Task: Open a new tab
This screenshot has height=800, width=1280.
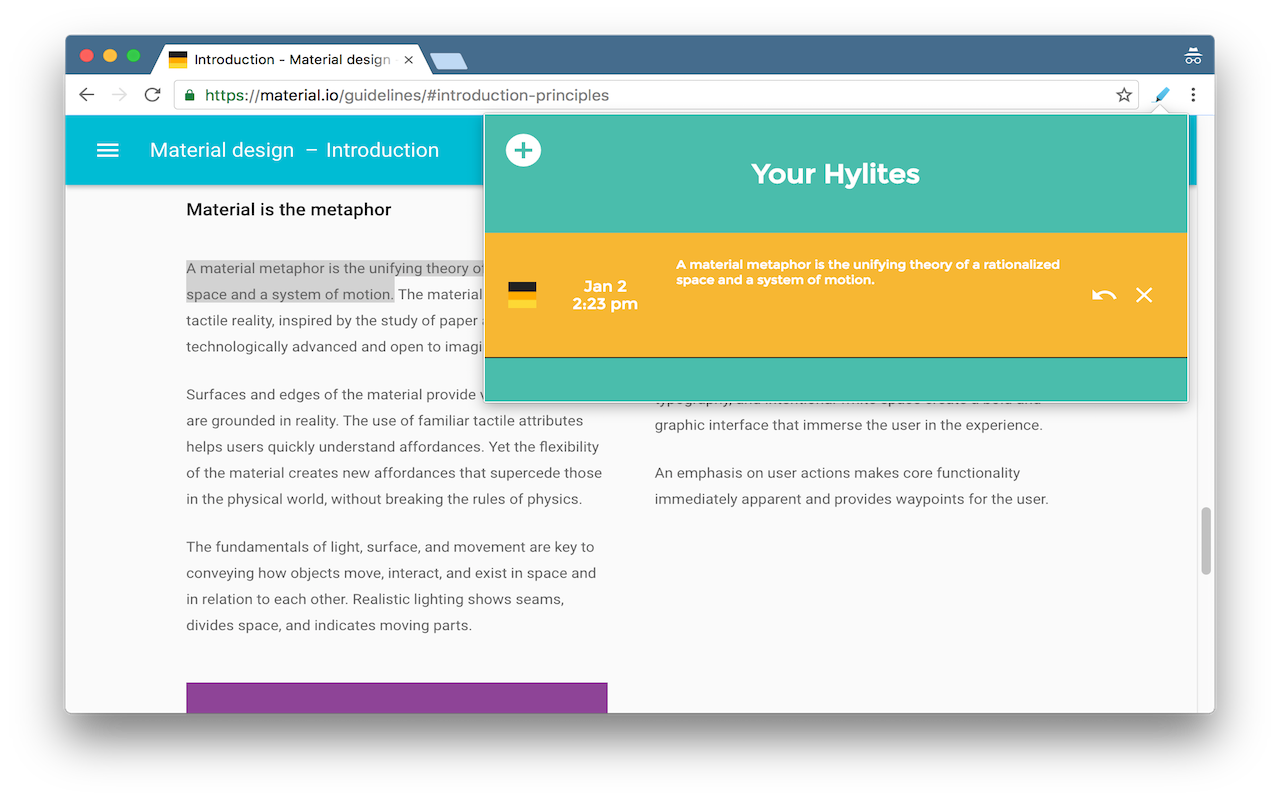Action: [x=448, y=61]
